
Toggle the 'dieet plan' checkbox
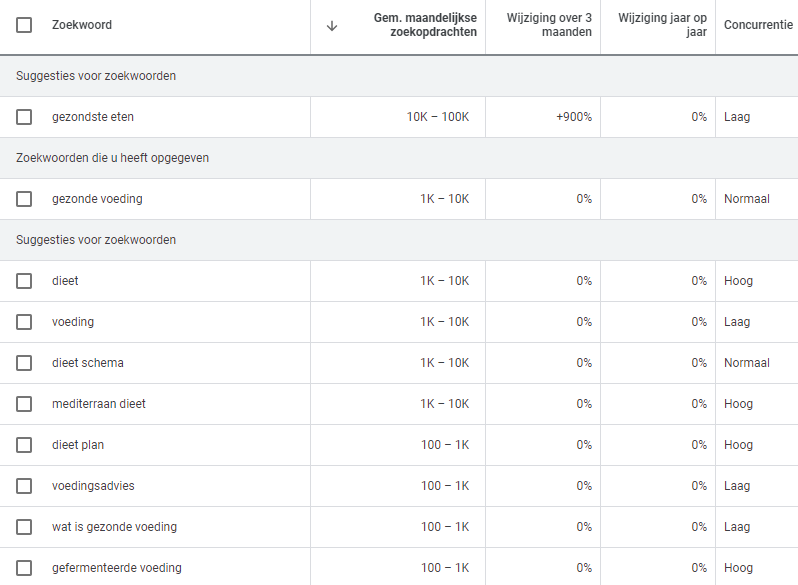(x=24, y=445)
